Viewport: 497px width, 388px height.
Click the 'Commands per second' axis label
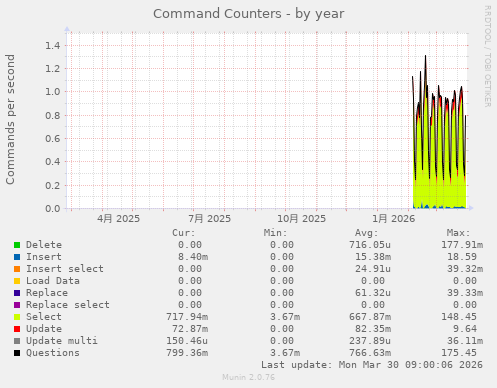pyautogui.click(x=10, y=119)
